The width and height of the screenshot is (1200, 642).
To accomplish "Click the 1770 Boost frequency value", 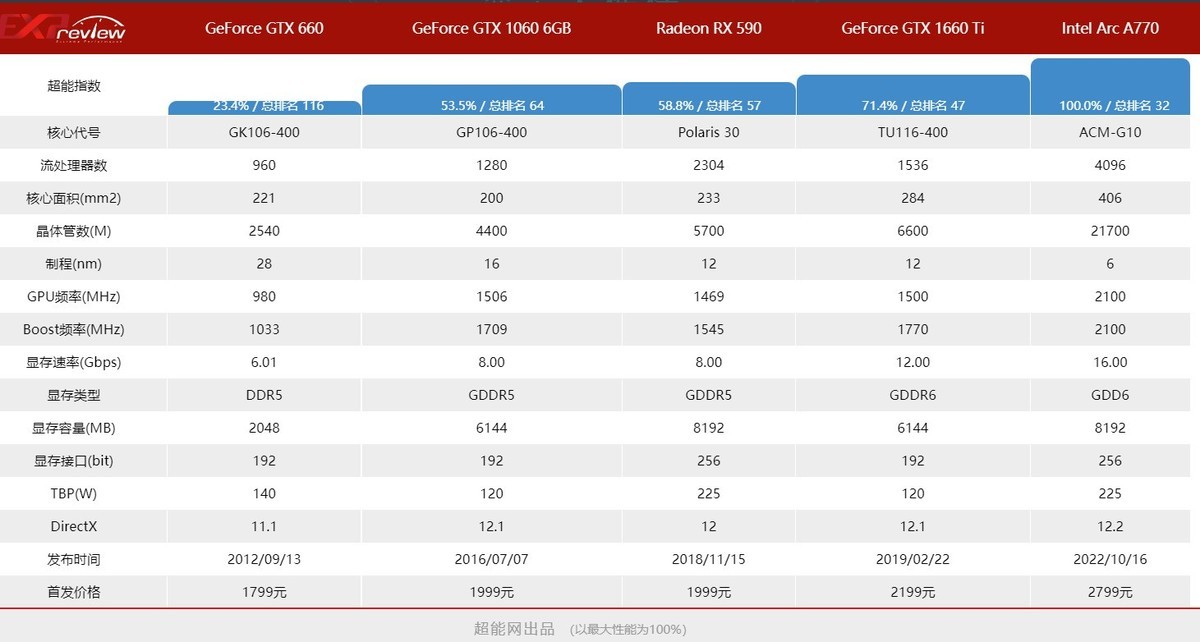I will click(913, 329).
